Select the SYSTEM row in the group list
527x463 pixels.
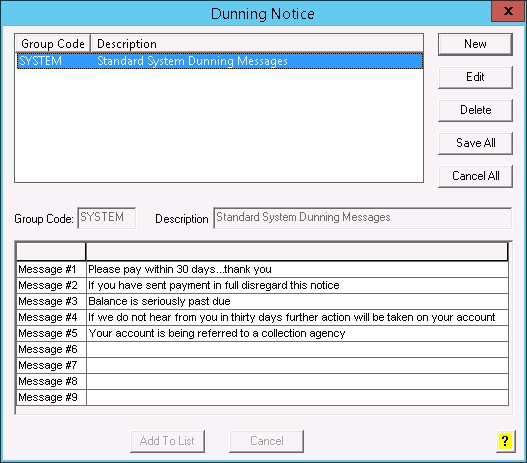tap(220, 61)
